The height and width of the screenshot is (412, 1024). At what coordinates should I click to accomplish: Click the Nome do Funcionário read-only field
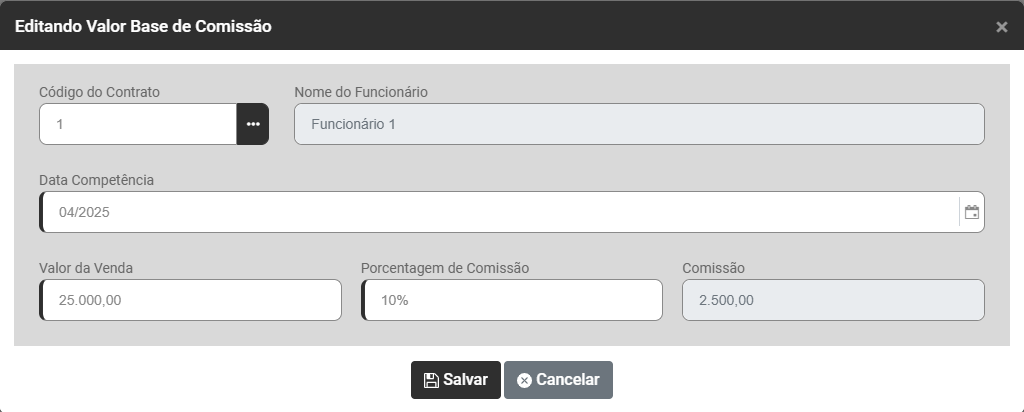tap(639, 124)
